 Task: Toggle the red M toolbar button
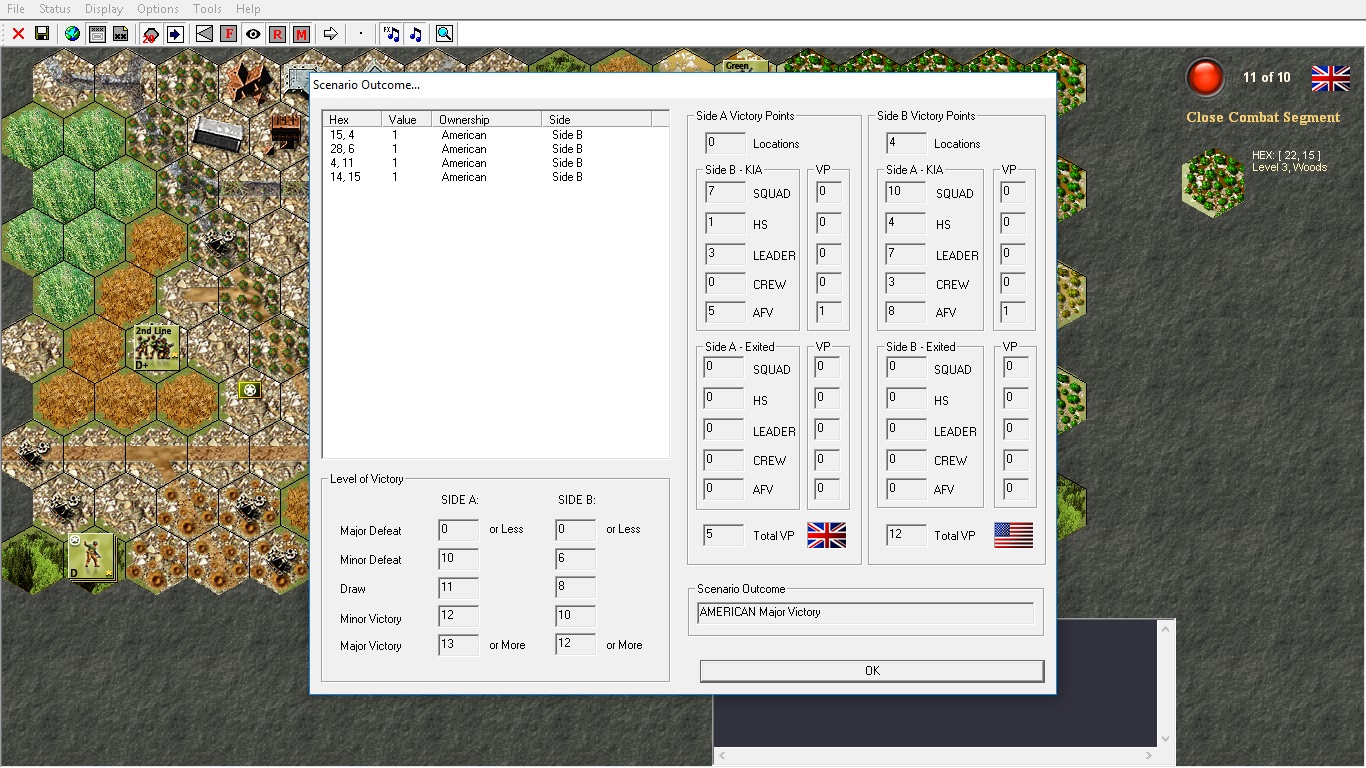click(x=301, y=34)
